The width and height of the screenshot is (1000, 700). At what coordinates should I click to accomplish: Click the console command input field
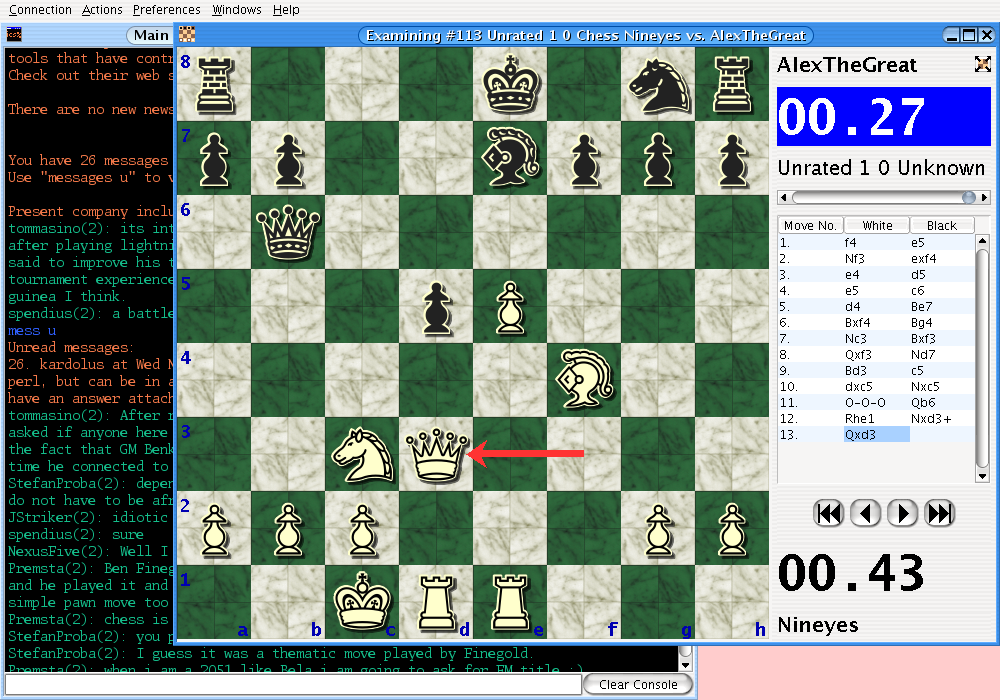pos(292,684)
